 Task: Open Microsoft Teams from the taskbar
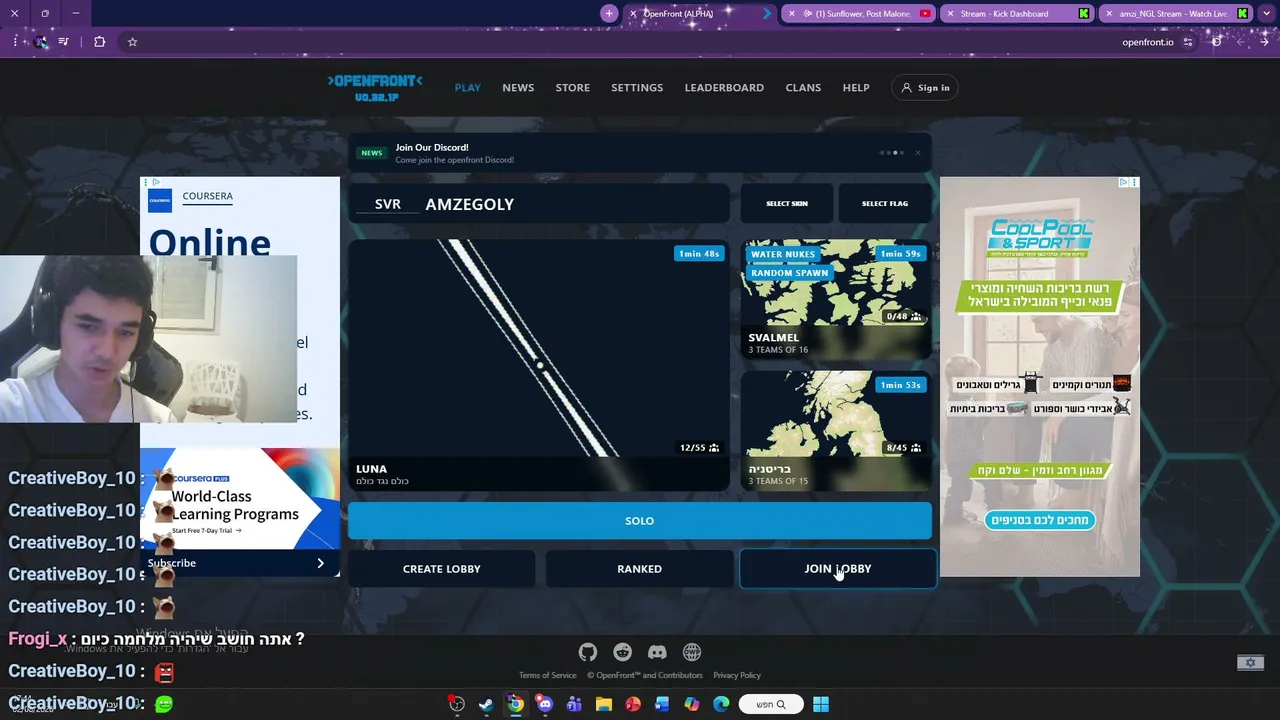pos(574,704)
